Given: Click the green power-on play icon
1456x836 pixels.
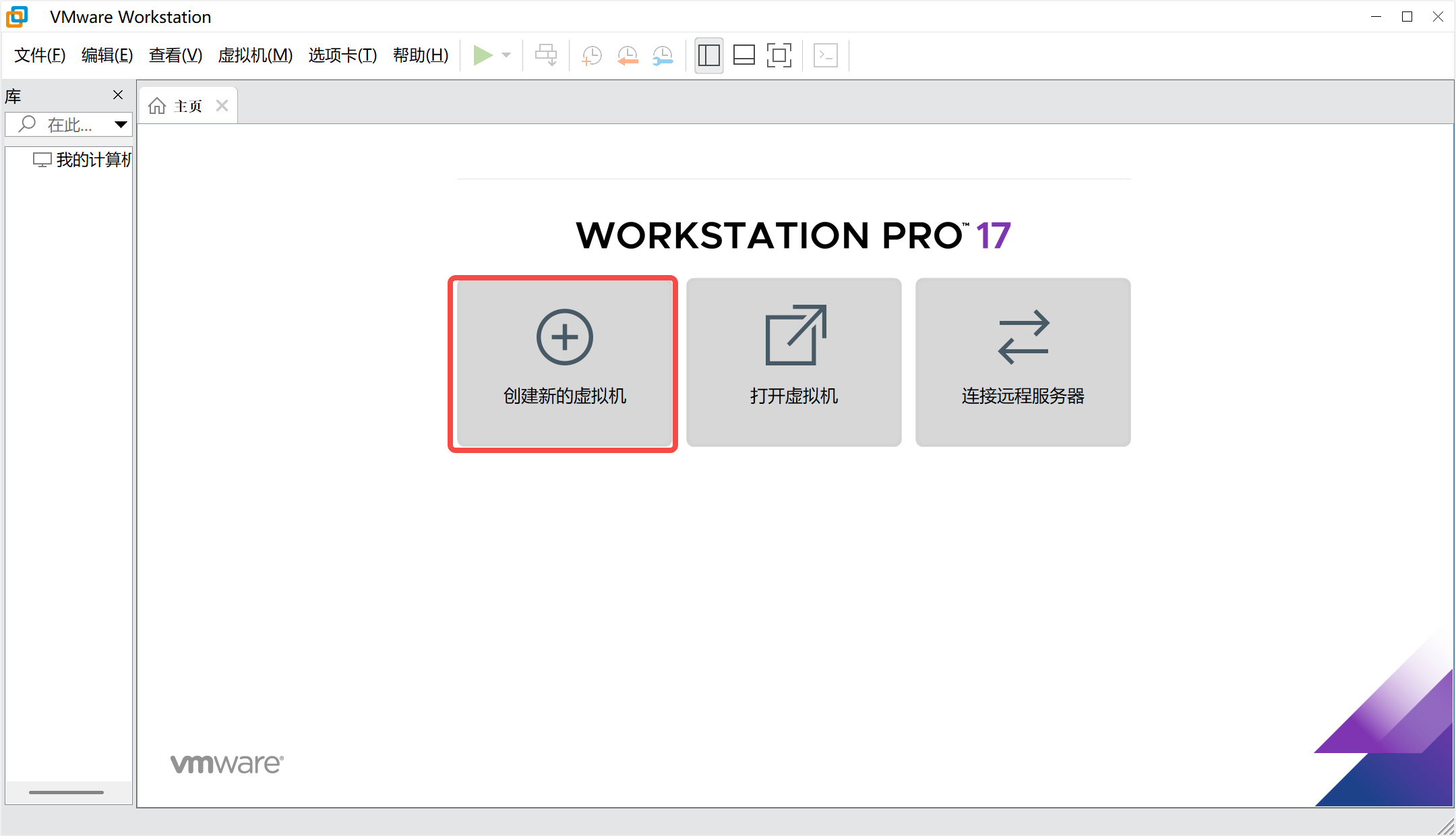Looking at the screenshot, I should [483, 55].
